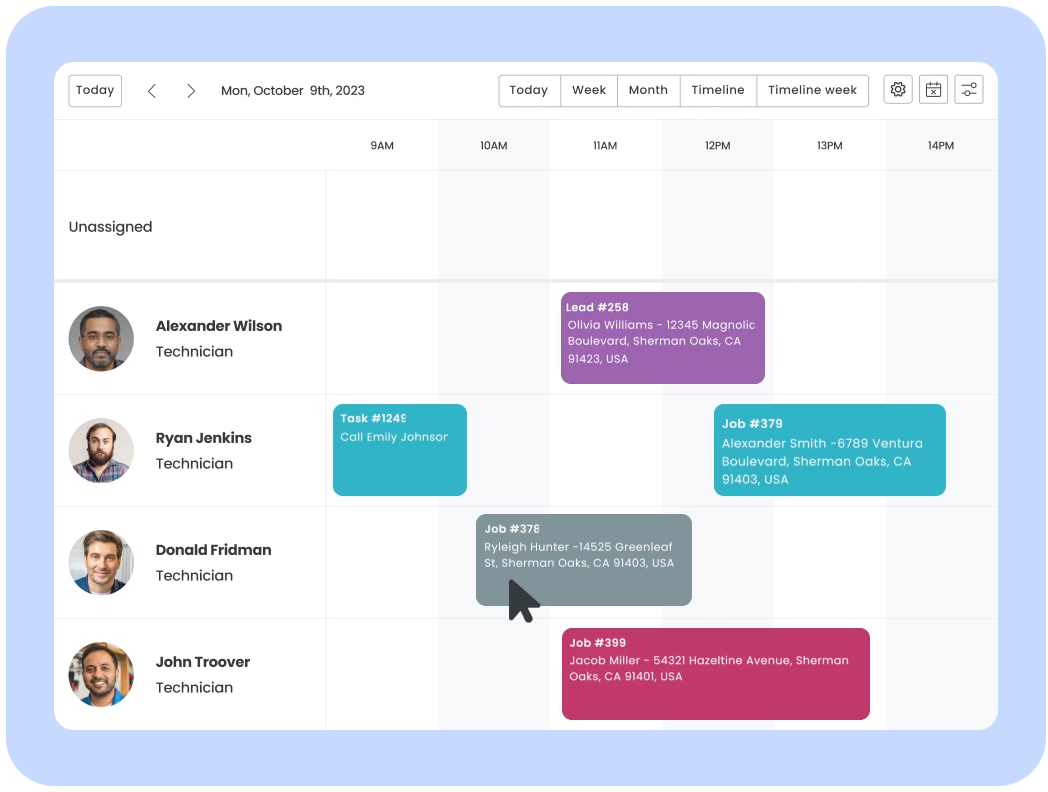Switch to Timeline view
1048x792 pixels.
tap(717, 90)
